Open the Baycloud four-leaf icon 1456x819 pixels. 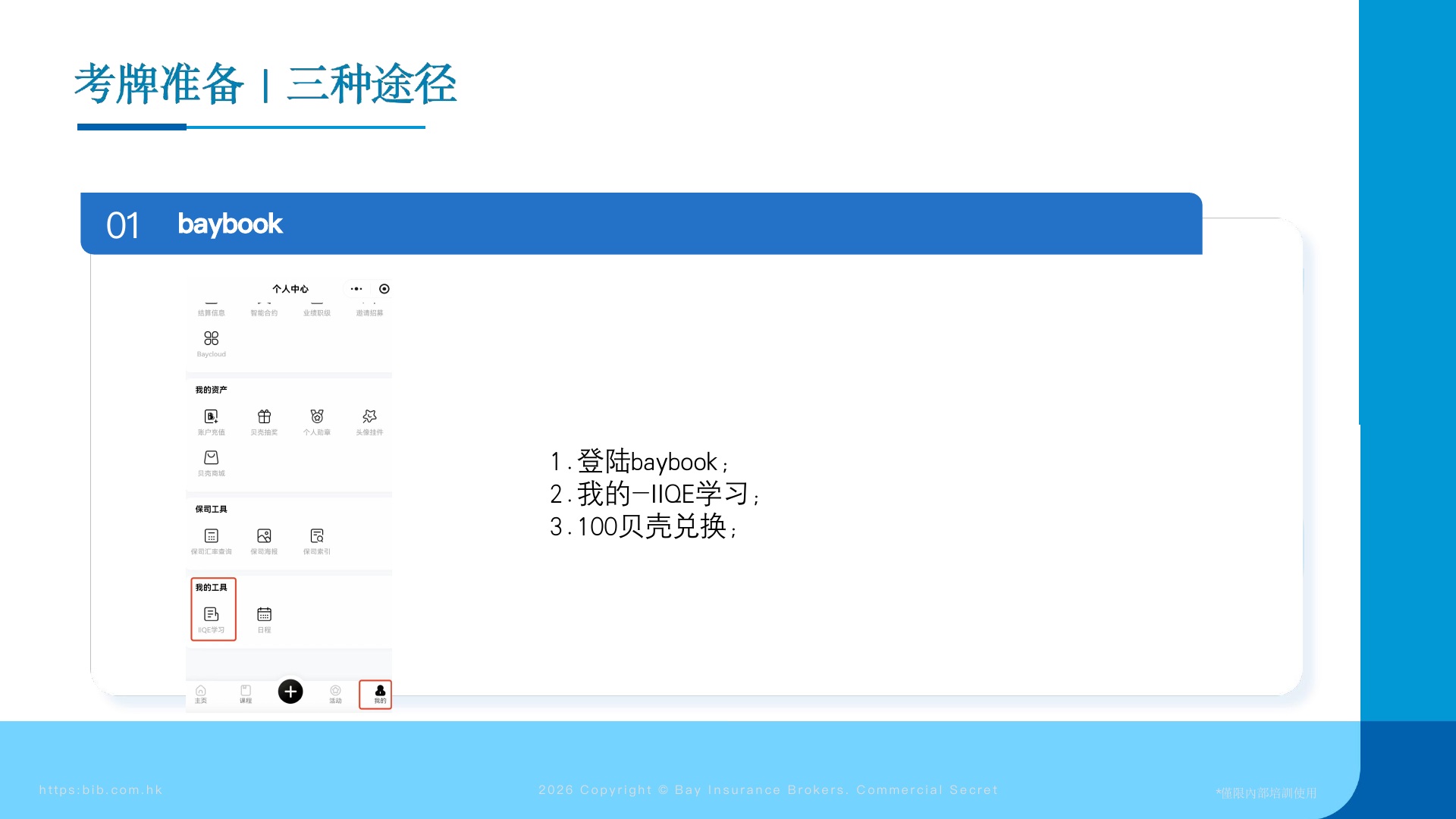click(x=211, y=338)
